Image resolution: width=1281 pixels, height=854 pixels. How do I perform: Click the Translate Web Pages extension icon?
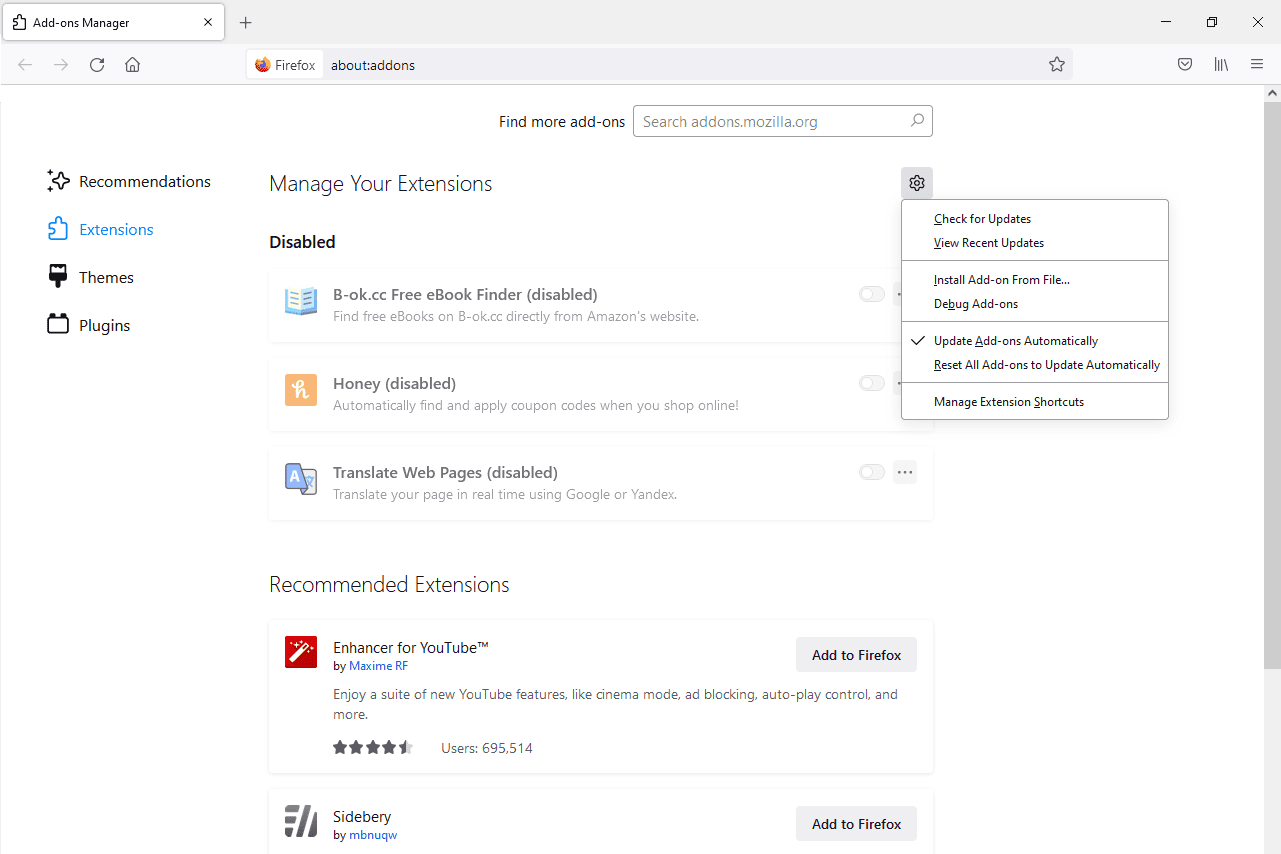(x=301, y=479)
